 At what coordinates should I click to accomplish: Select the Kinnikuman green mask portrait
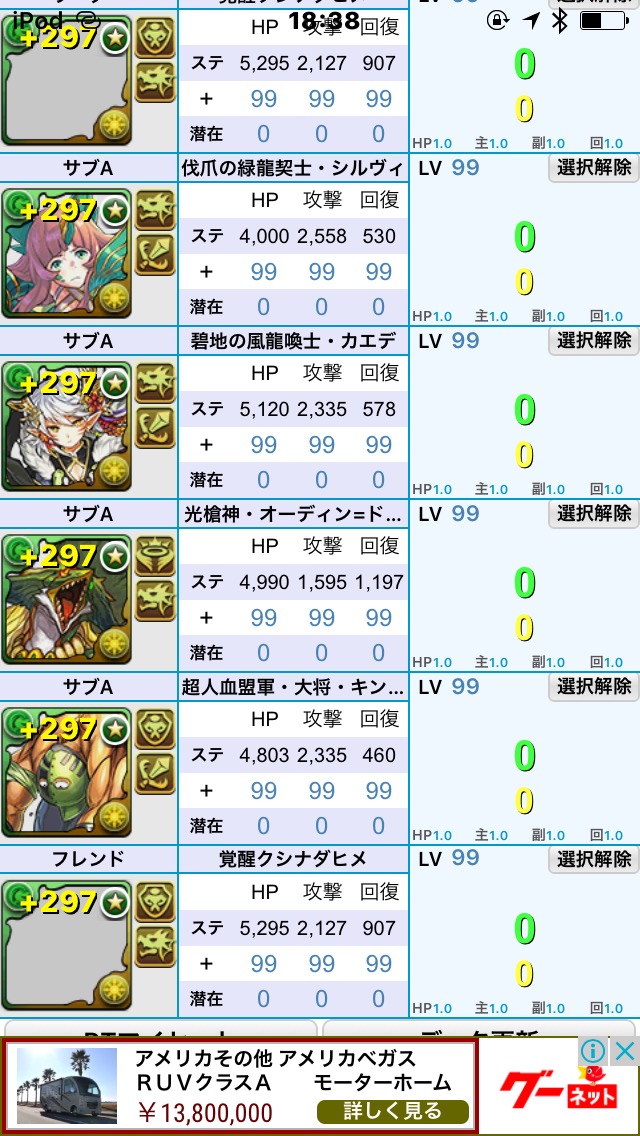tap(67, 772)
